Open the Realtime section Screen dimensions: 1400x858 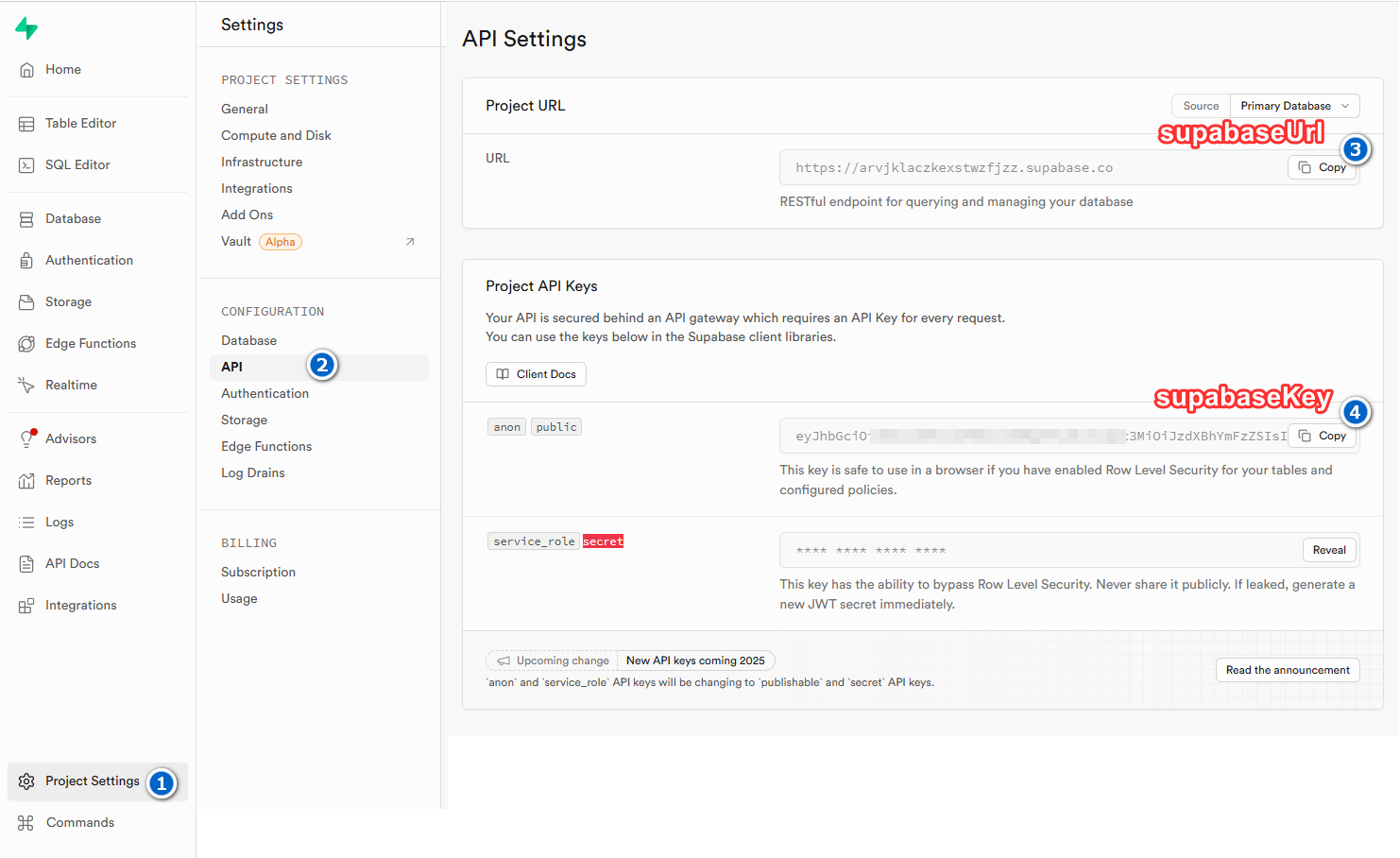[71, 385]
